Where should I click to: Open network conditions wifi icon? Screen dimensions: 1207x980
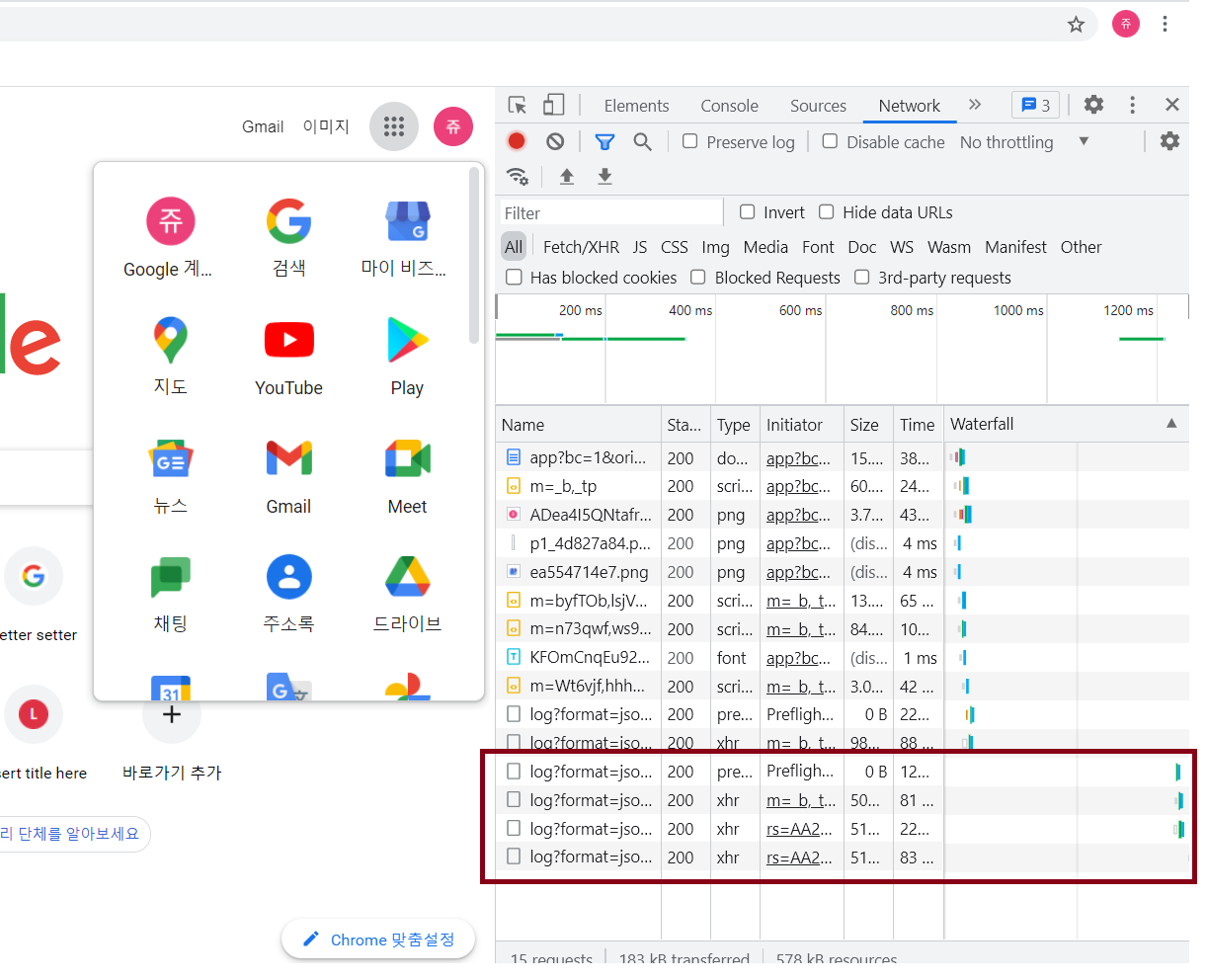518,176
